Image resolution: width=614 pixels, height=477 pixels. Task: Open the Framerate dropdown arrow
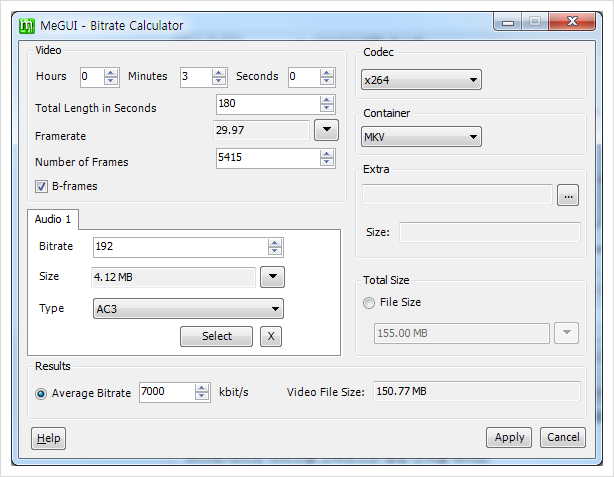[327, 130]
